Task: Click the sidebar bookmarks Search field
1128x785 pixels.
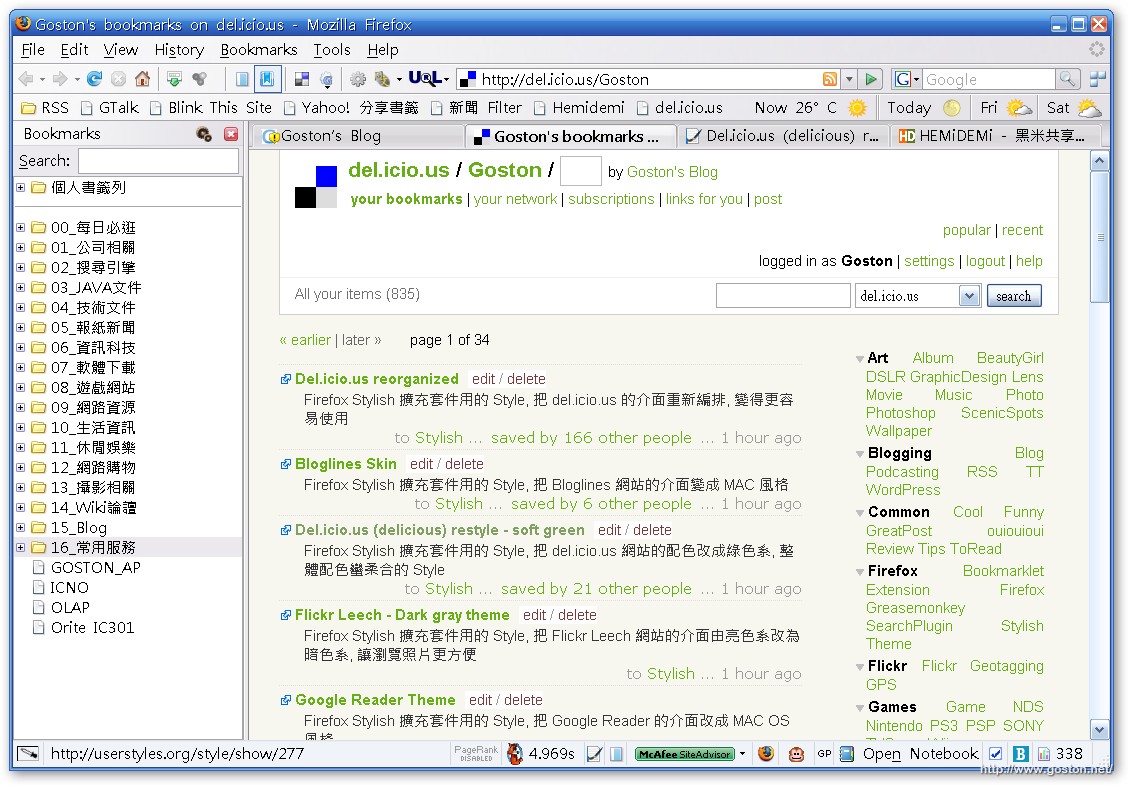Action: click(158, 160)
